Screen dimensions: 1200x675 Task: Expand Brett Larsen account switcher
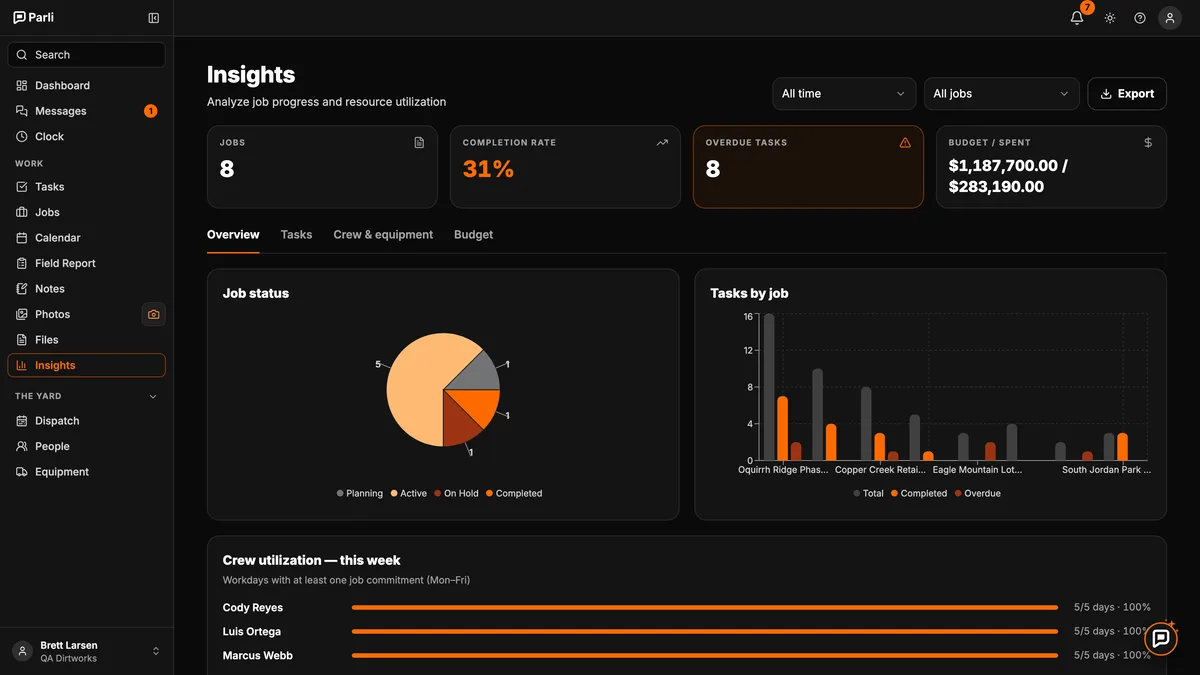155,651
